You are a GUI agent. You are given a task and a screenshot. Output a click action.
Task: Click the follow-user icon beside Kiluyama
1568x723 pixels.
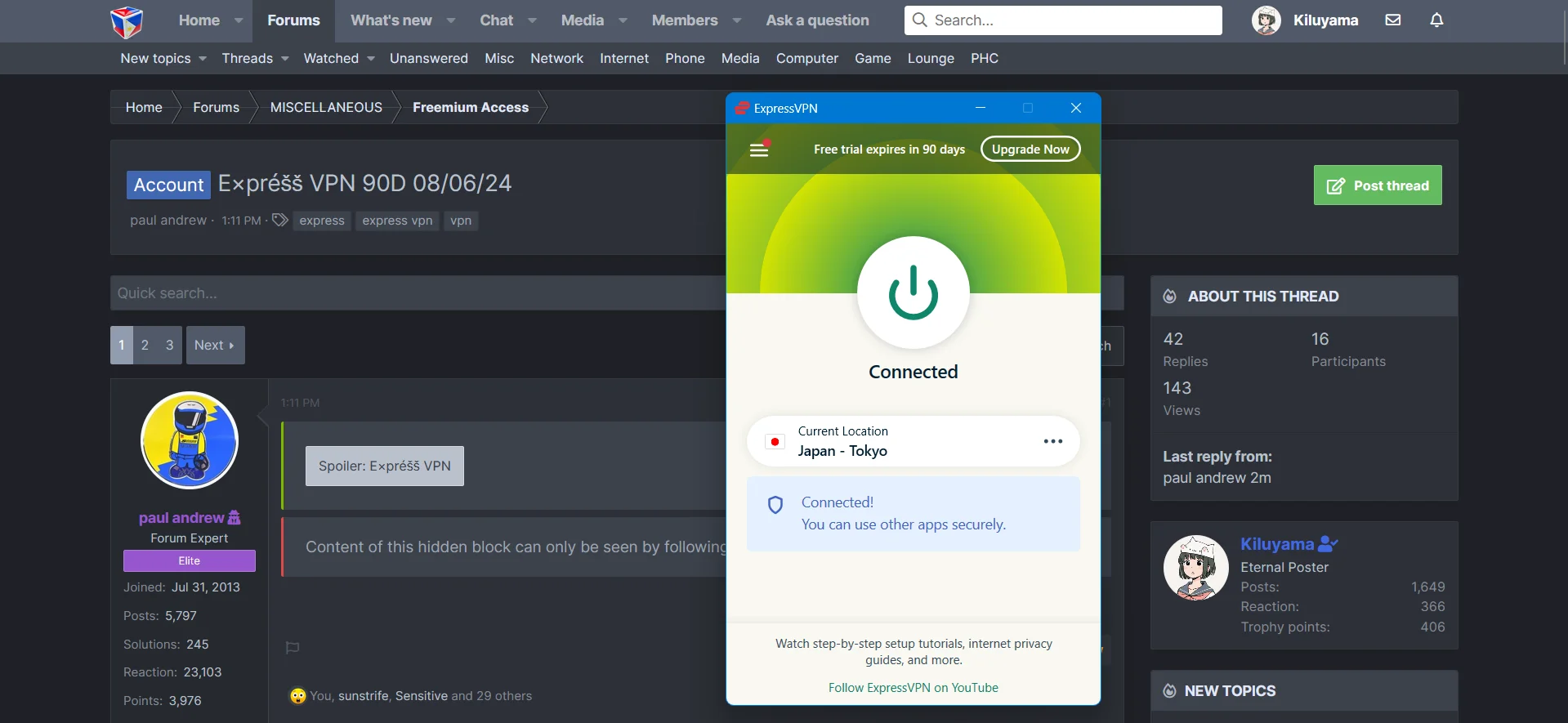tap(1328, 544)
